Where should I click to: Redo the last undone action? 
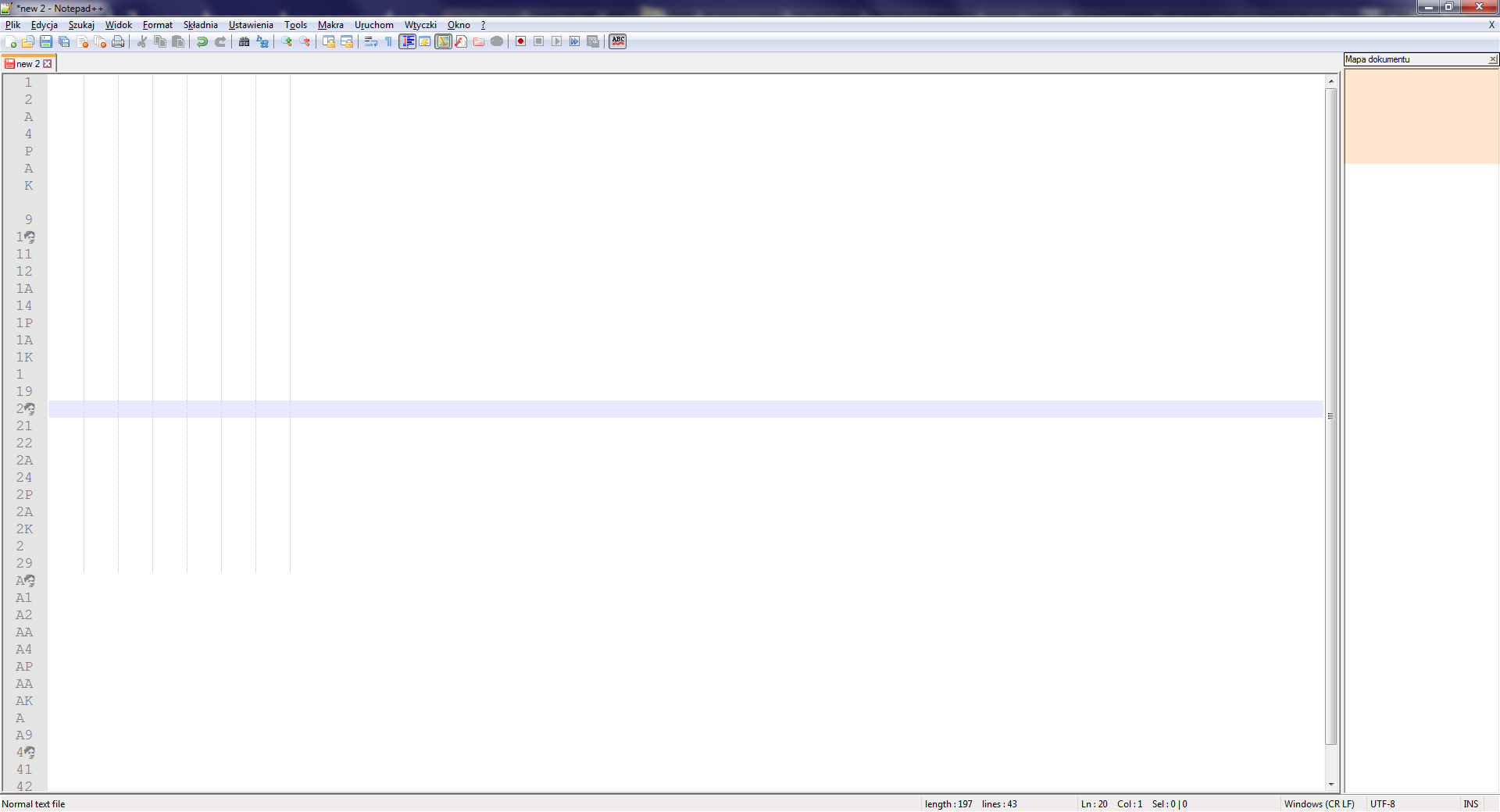(220, 41)
